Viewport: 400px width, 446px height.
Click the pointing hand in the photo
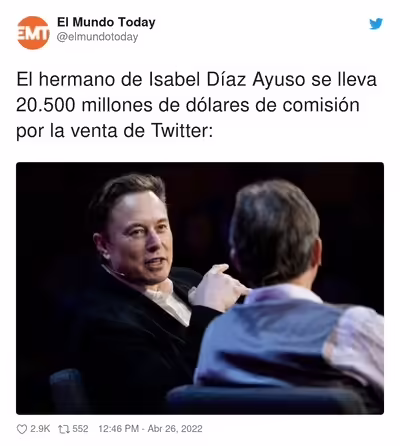point(218,287)
